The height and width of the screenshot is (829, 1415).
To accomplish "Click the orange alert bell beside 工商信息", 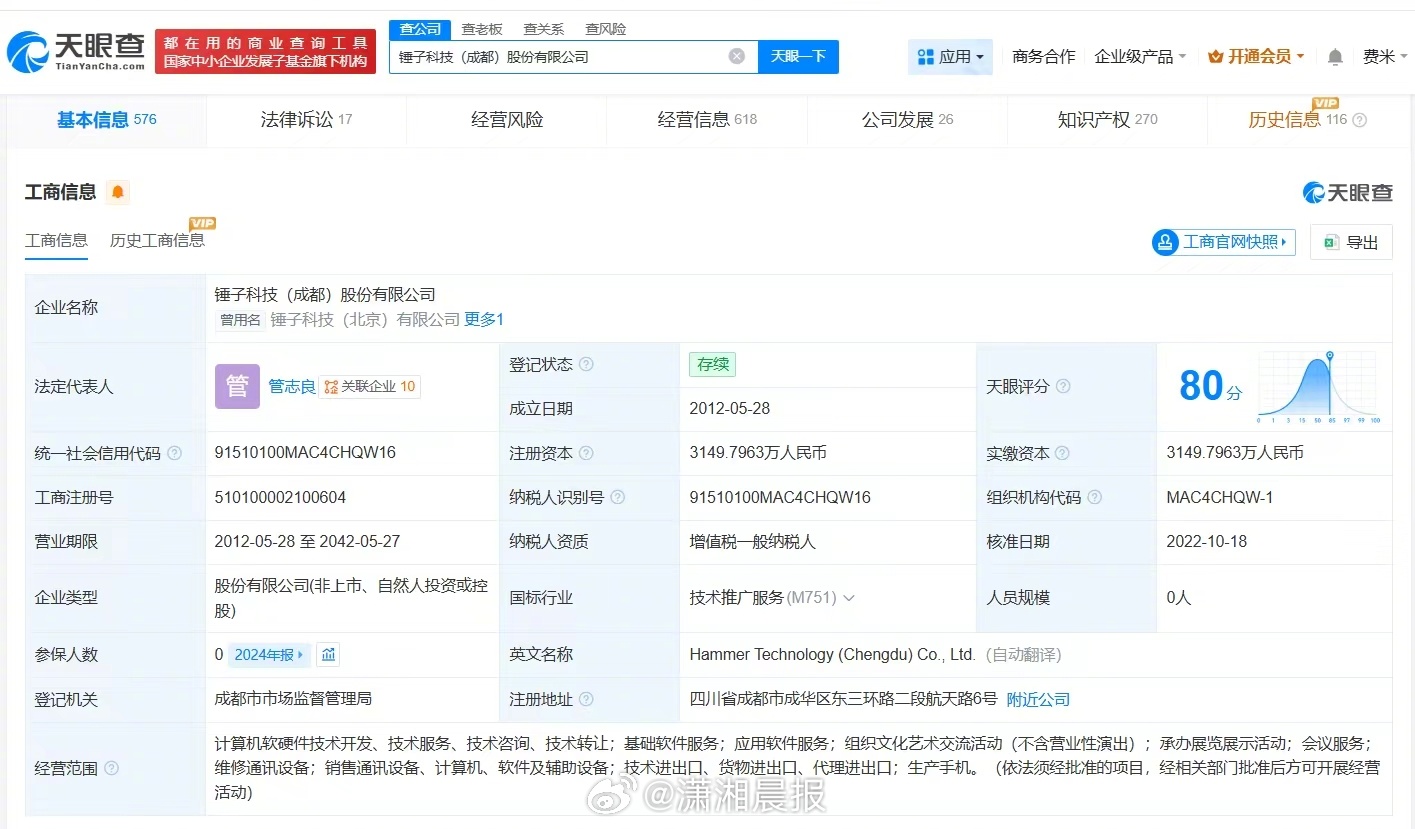I will coord(118,192).
